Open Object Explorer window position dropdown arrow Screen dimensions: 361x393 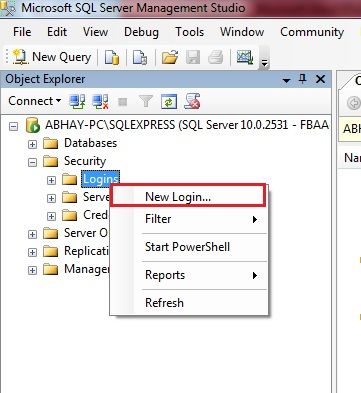coord(286,80)
